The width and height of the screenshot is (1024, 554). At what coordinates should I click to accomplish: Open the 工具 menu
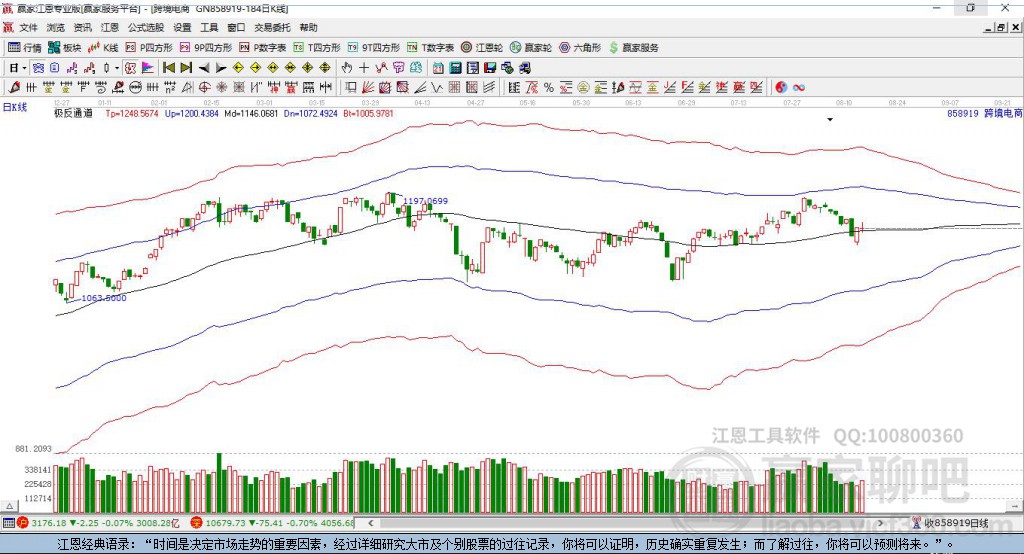[209, 27]
